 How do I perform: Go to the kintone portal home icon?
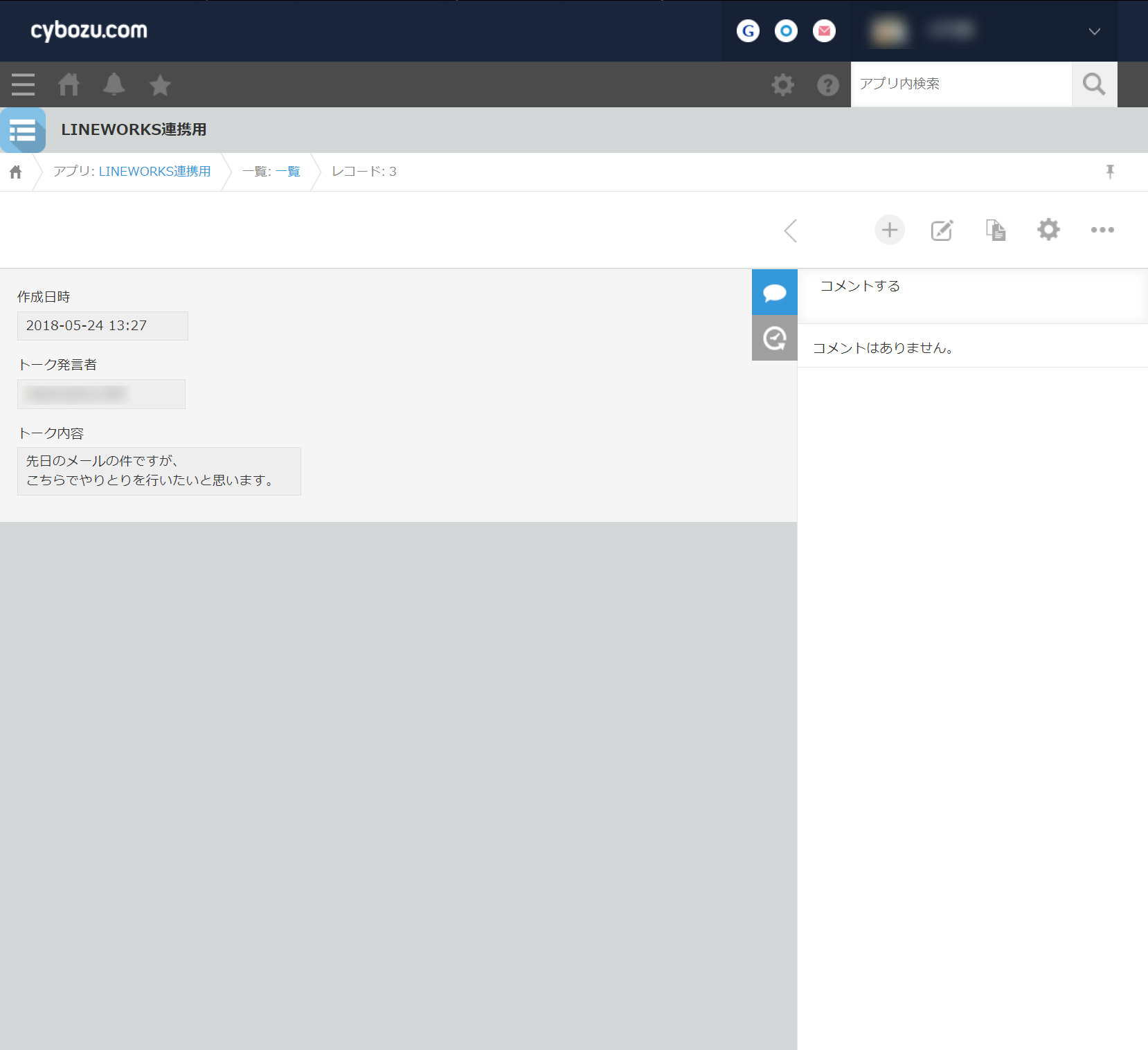[x=69, y=84]
